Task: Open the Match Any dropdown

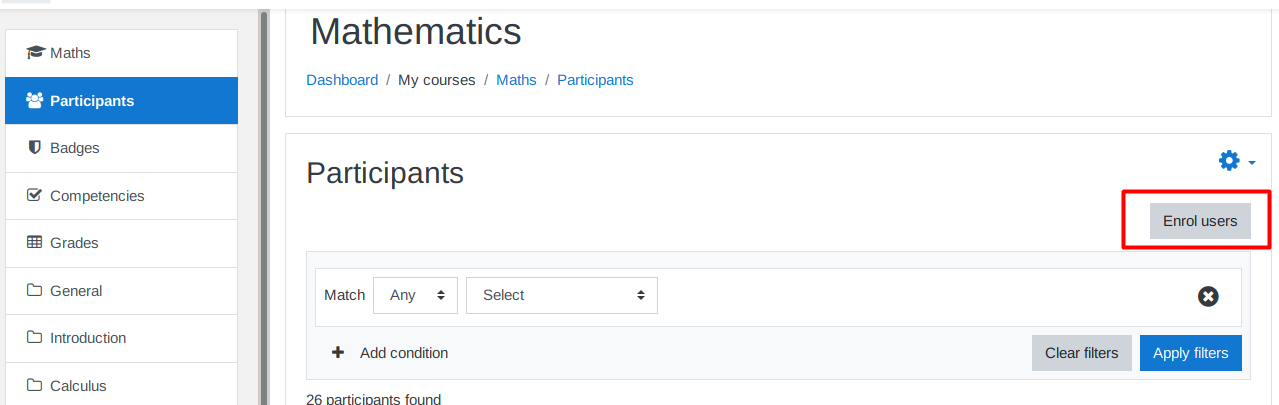Action: 415,295
